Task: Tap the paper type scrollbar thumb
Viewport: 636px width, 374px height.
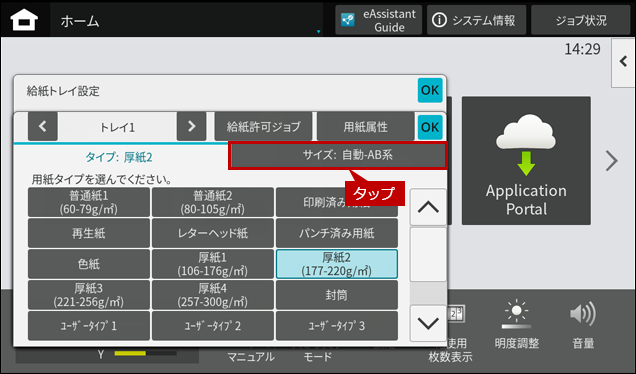Action: [x=428, y=254]
